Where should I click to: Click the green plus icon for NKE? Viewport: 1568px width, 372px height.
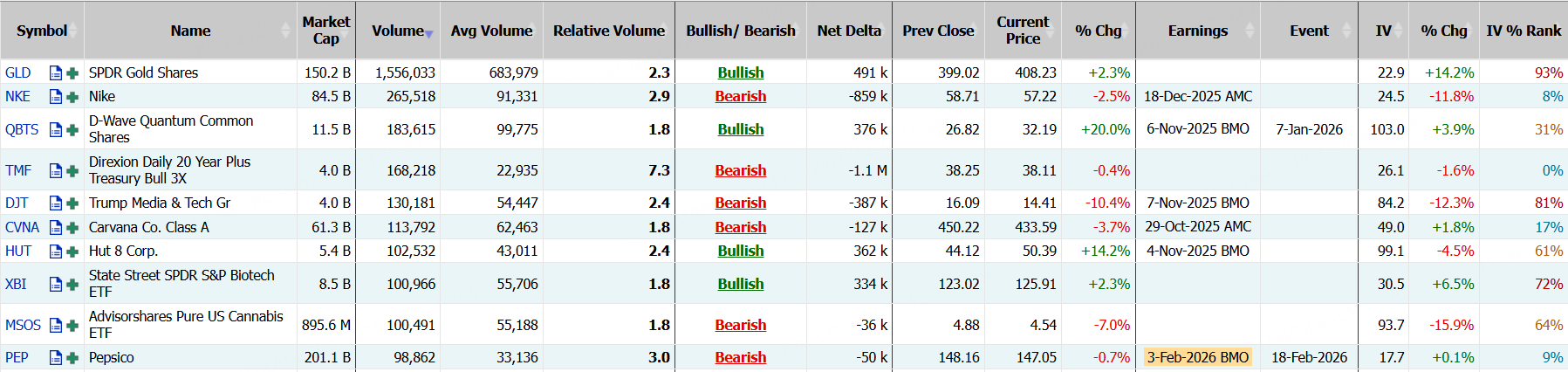72,97
